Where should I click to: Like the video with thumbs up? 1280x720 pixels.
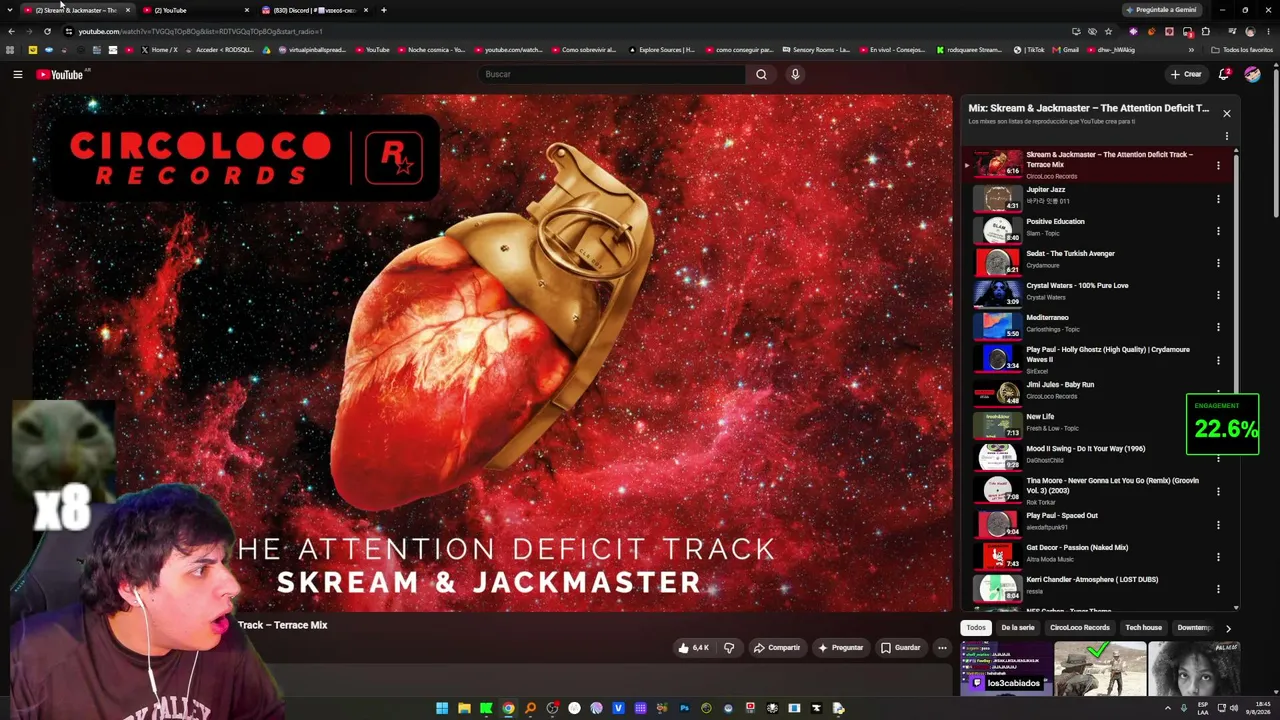pyautogui.click(x=693, y=648)
